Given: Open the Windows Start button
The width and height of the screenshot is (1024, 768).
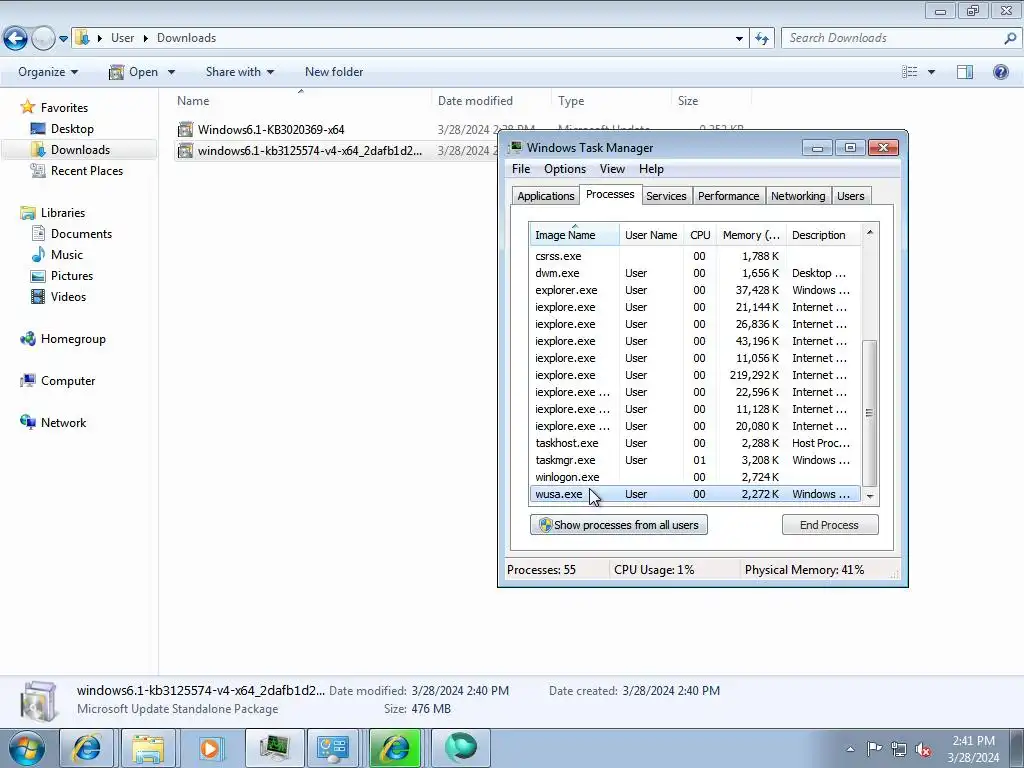Looking at the screenshot, I should 27,748.
